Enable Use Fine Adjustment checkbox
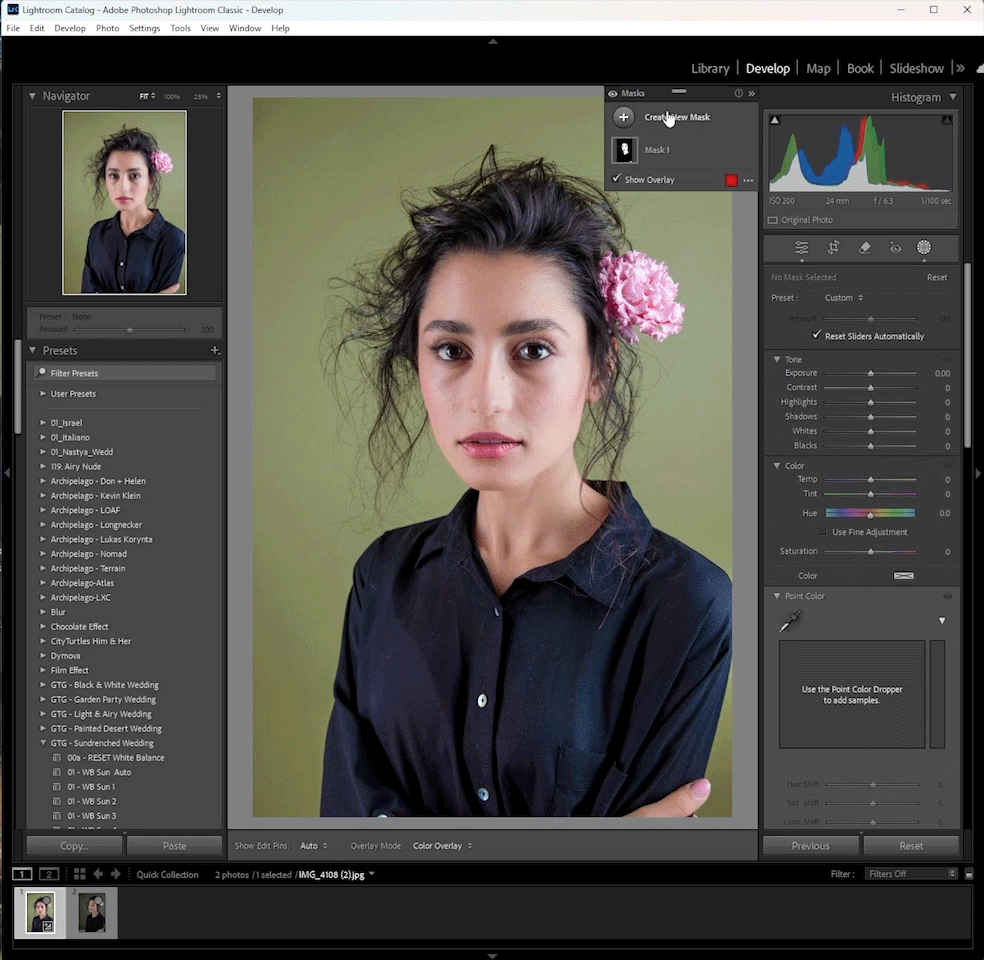This screenshot has height=960, width=984. 823,532
